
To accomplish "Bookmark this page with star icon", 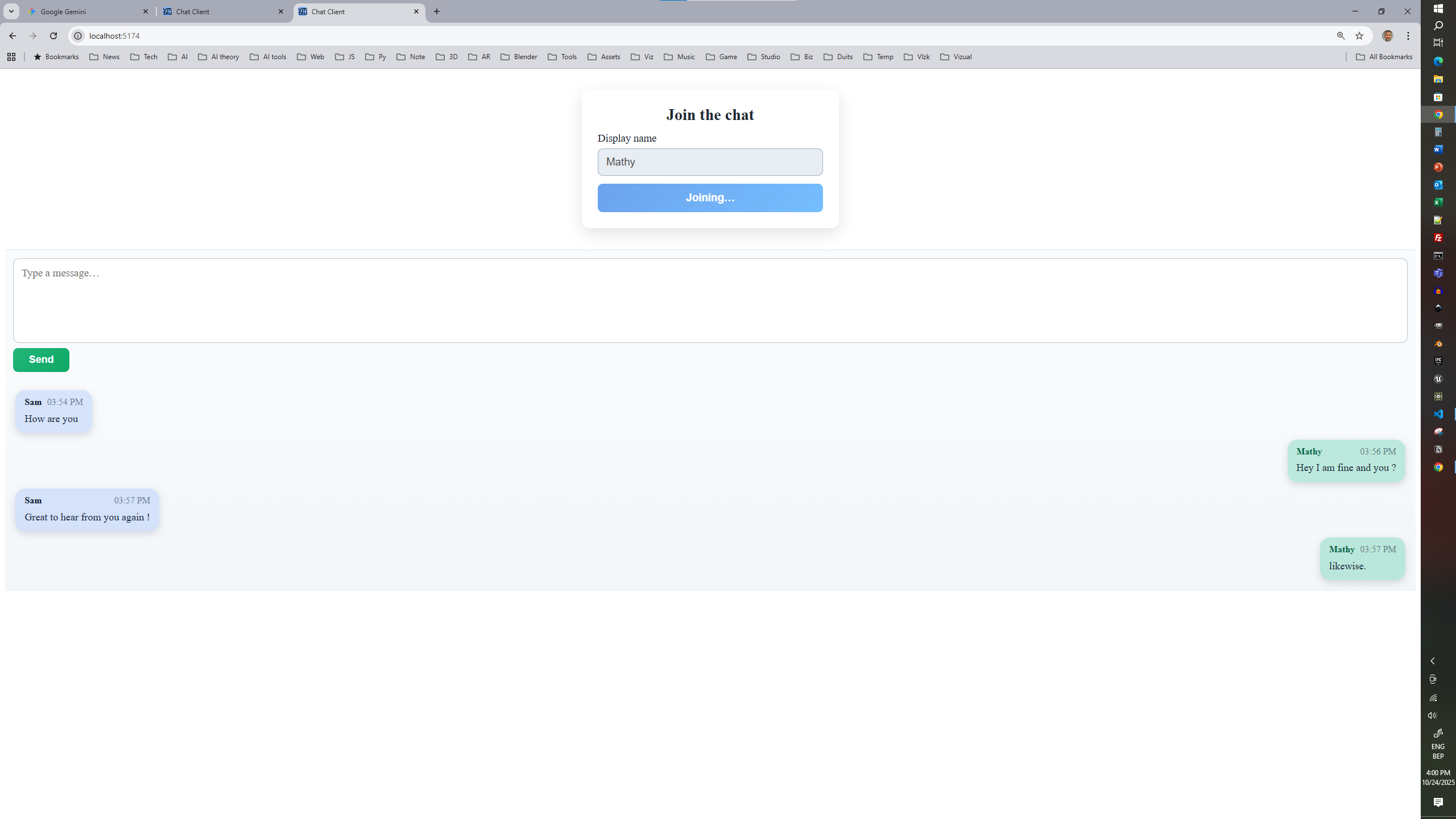I will 1359,36.
